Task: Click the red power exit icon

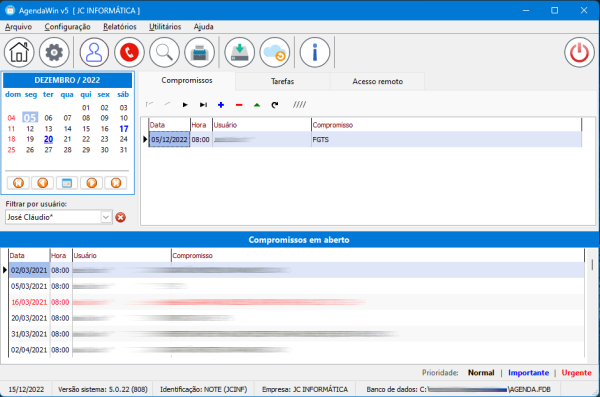Action: [x=579, y=52]
